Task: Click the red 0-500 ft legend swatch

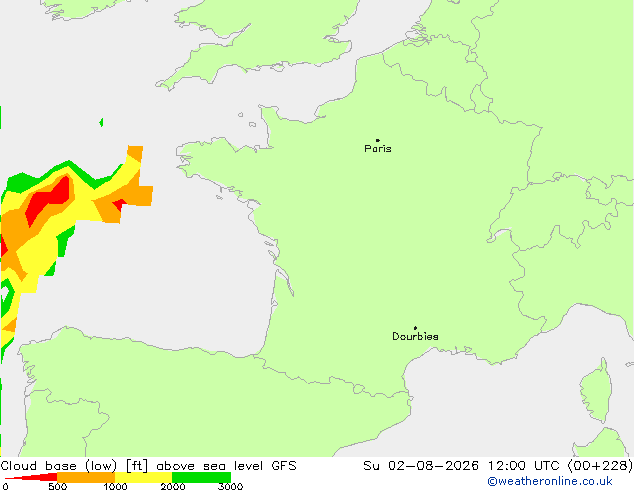Action: tap(31, 477)
